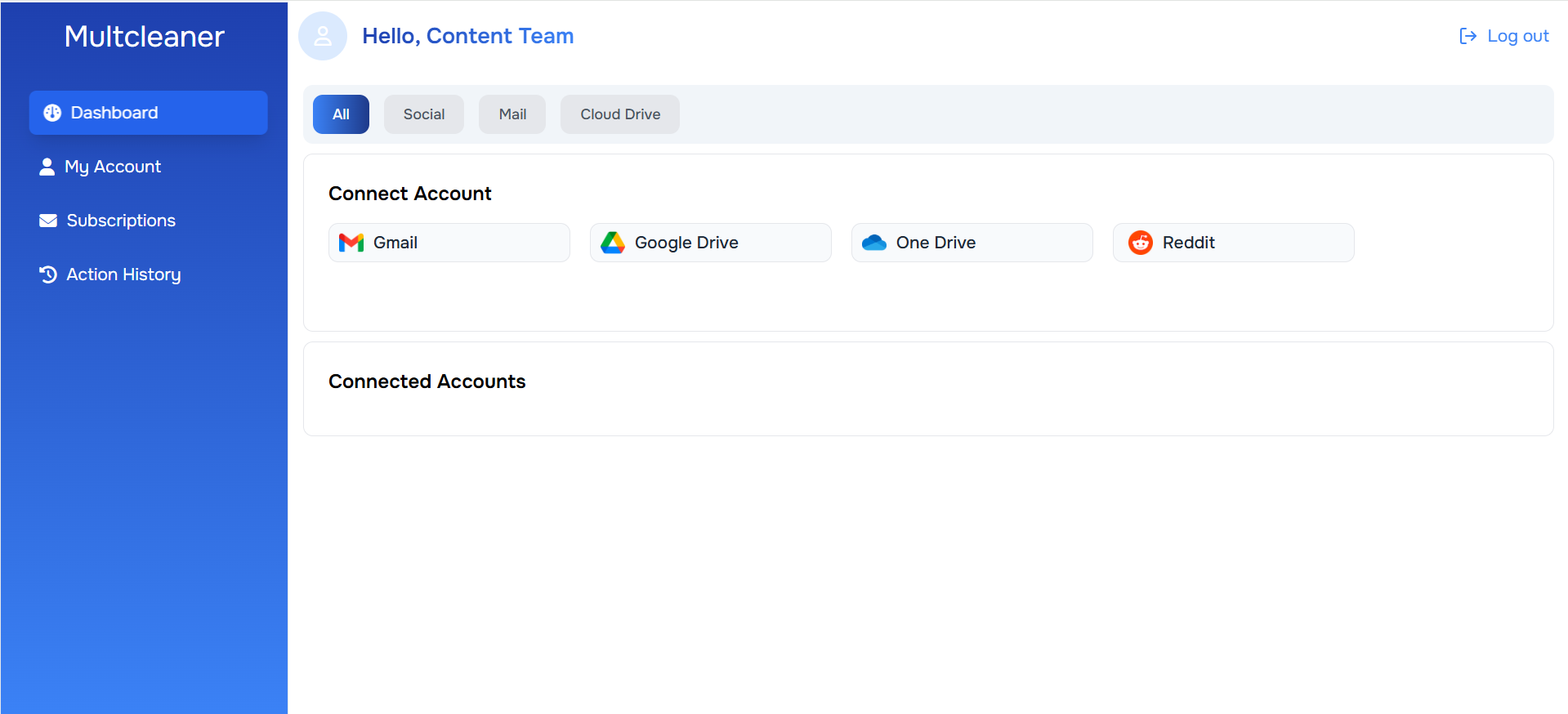
Task: Open the Action History section
Action: [x=149, y=274]
